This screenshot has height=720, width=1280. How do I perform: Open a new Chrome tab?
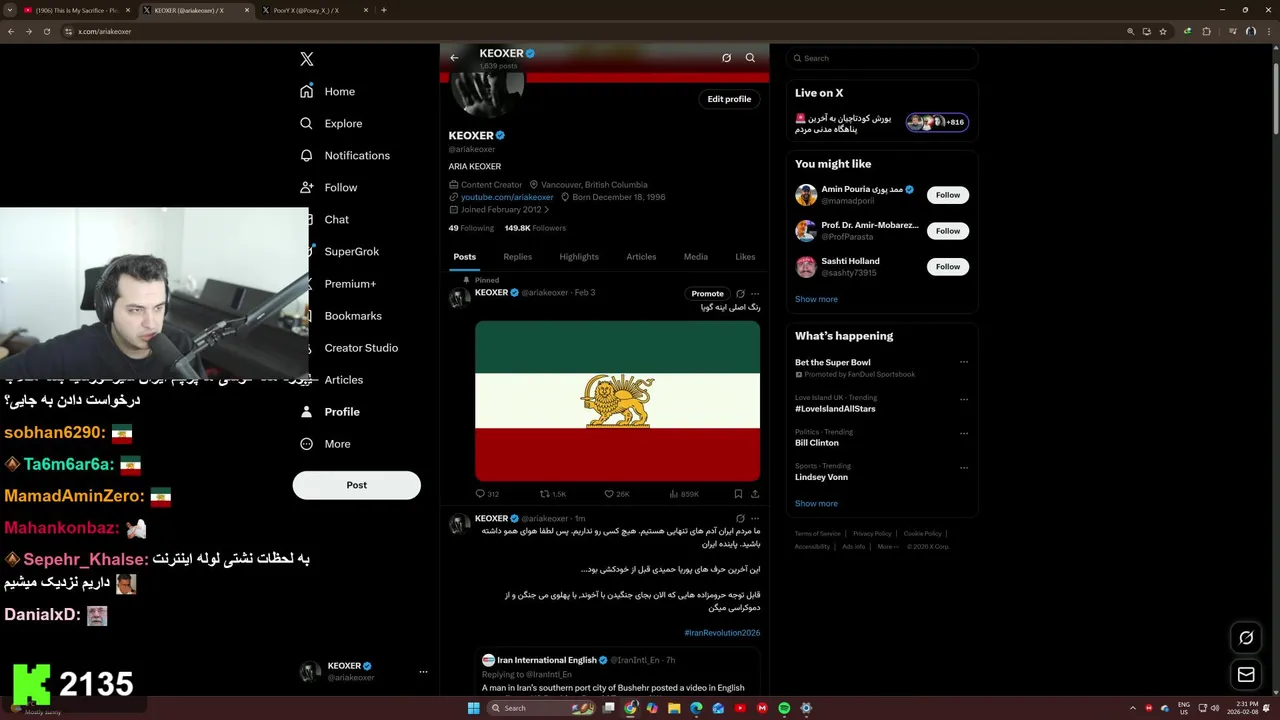pyautogui.click(x=384, y=10)
